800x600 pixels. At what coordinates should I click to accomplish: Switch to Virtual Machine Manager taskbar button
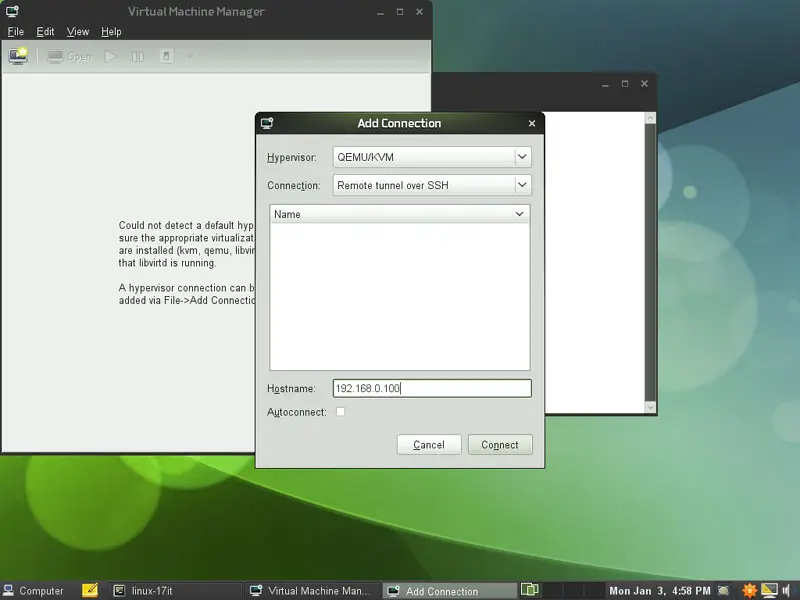(x=313, y=591)
